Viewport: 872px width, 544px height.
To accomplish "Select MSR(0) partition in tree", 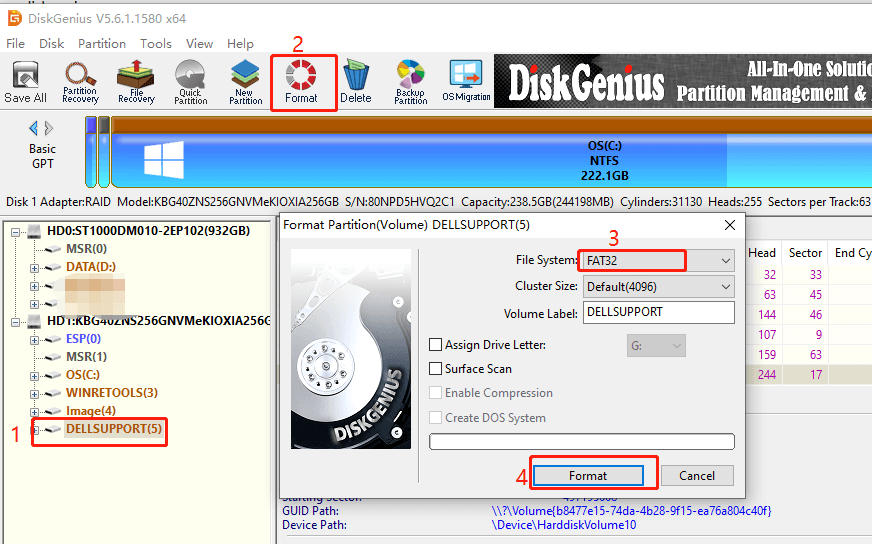I will pyautogui.click(x=86, y=249).
